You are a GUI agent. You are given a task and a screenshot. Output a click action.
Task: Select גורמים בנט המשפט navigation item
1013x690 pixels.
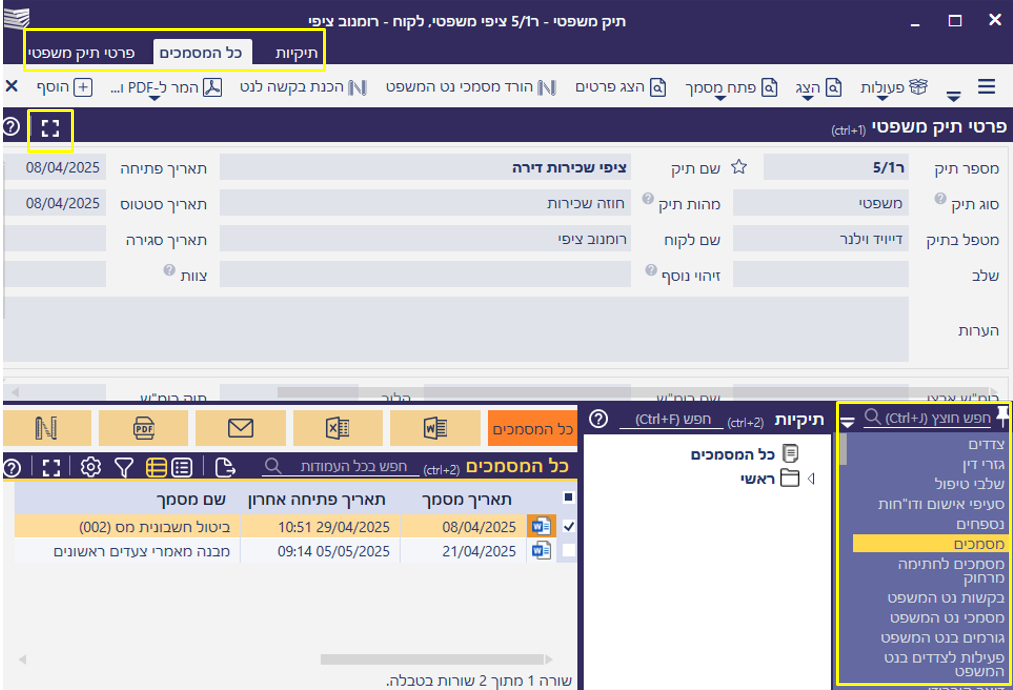[943, 638]
